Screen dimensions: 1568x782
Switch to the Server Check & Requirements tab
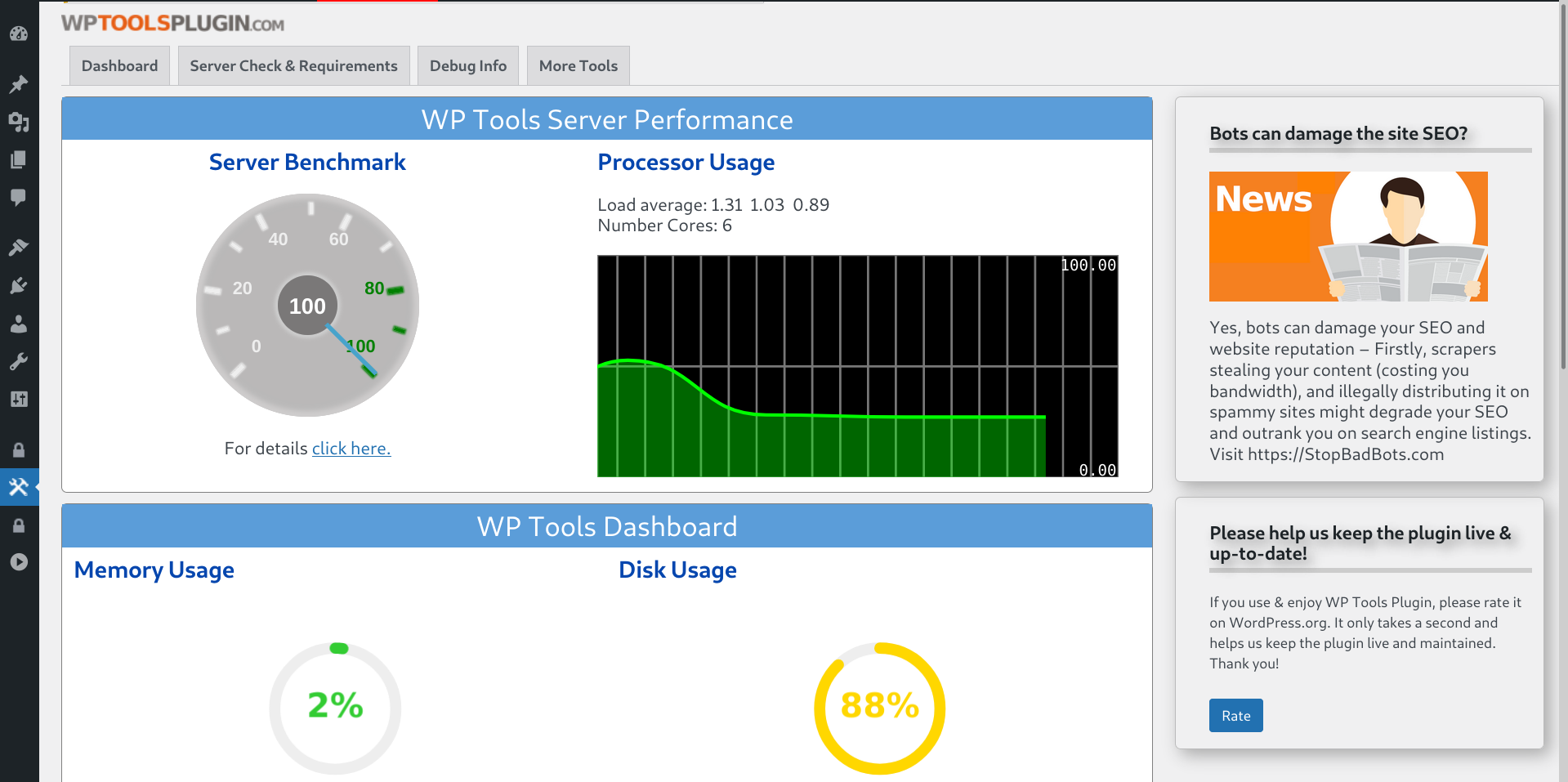coord(293,65)
